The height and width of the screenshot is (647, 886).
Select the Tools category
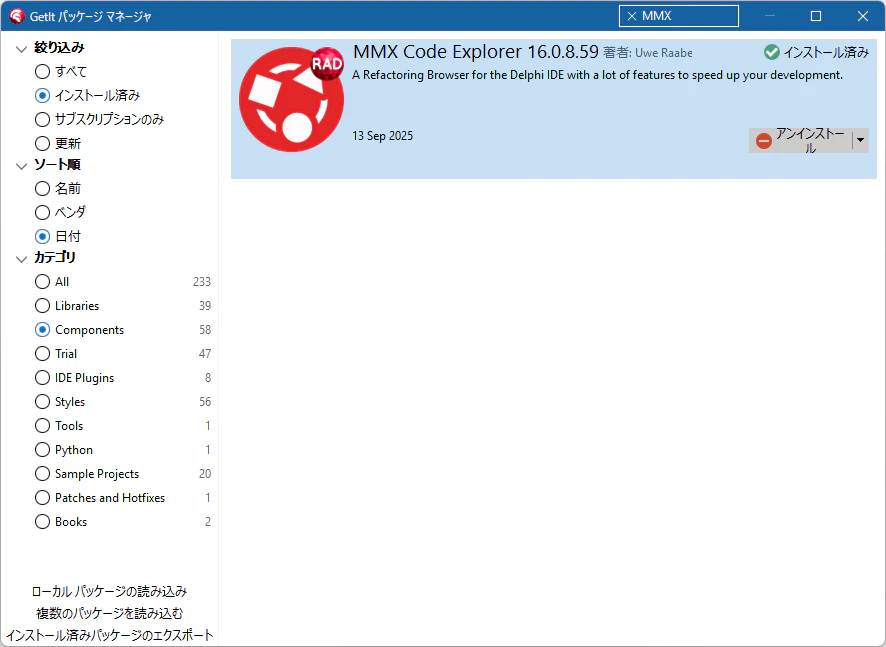pos(42,425)
